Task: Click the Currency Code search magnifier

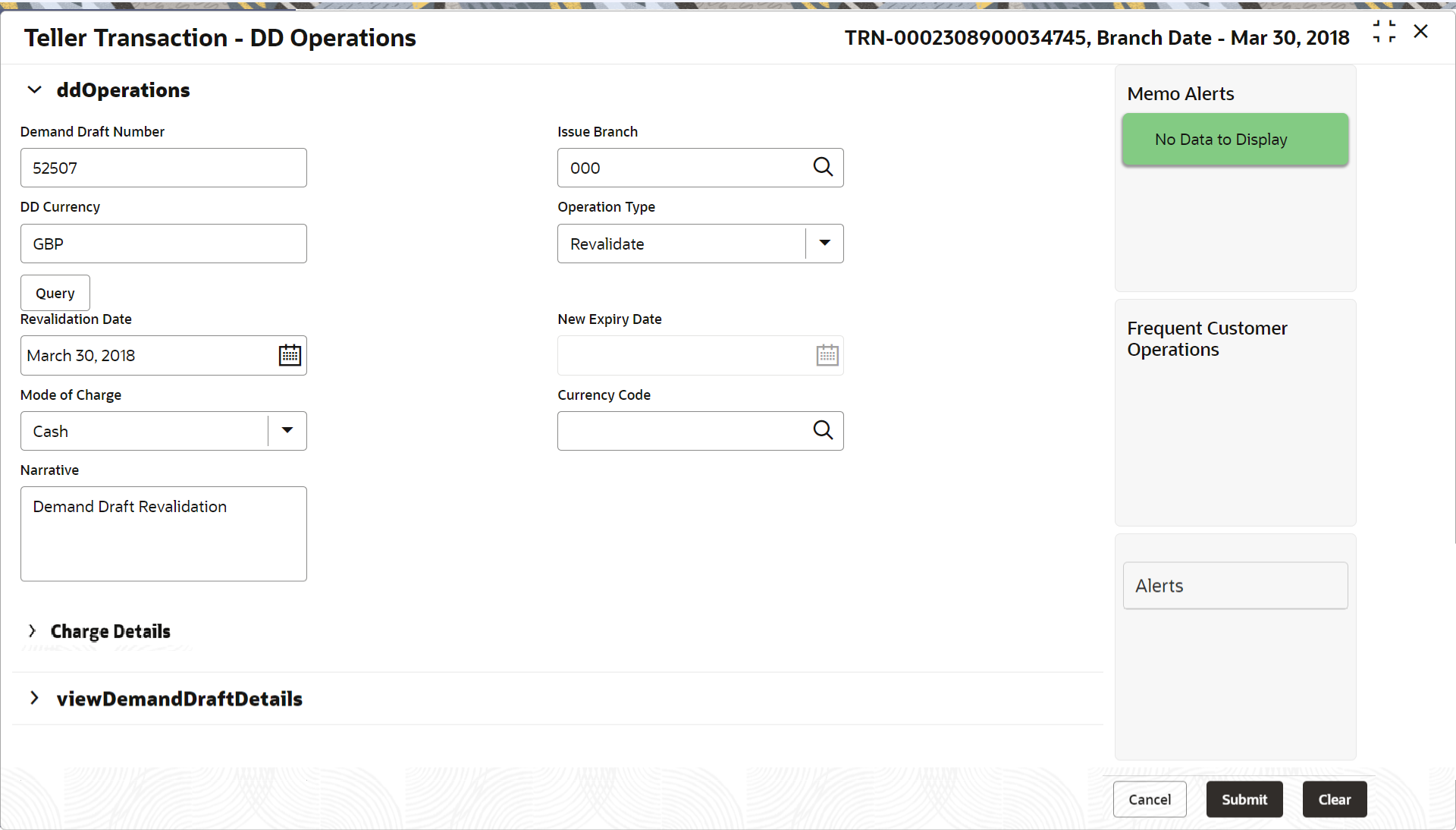Action: tap(823, 430)
